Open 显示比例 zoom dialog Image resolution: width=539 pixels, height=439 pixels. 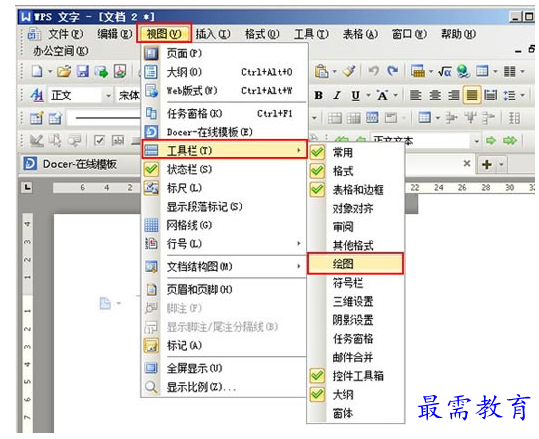pos(224,387)
